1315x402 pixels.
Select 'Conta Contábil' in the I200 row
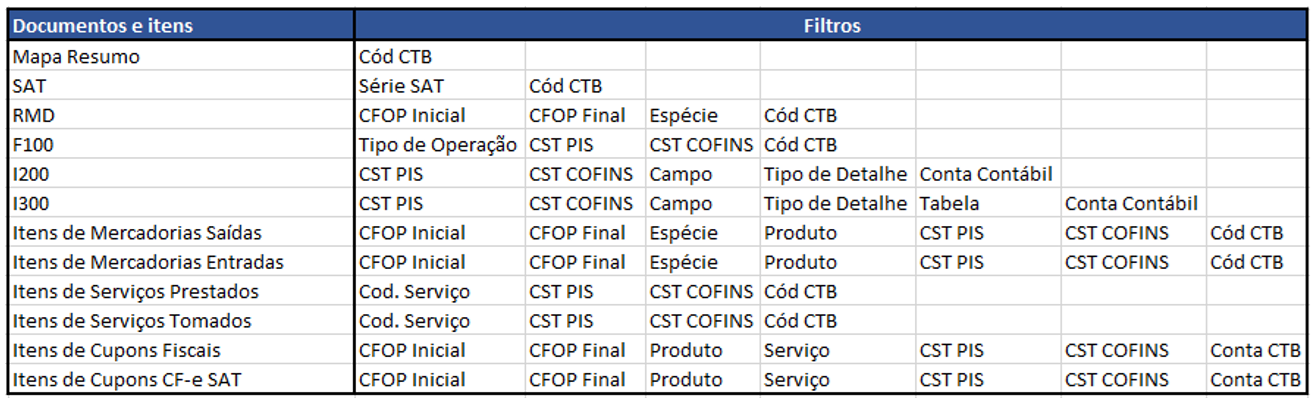pos(985,175)
